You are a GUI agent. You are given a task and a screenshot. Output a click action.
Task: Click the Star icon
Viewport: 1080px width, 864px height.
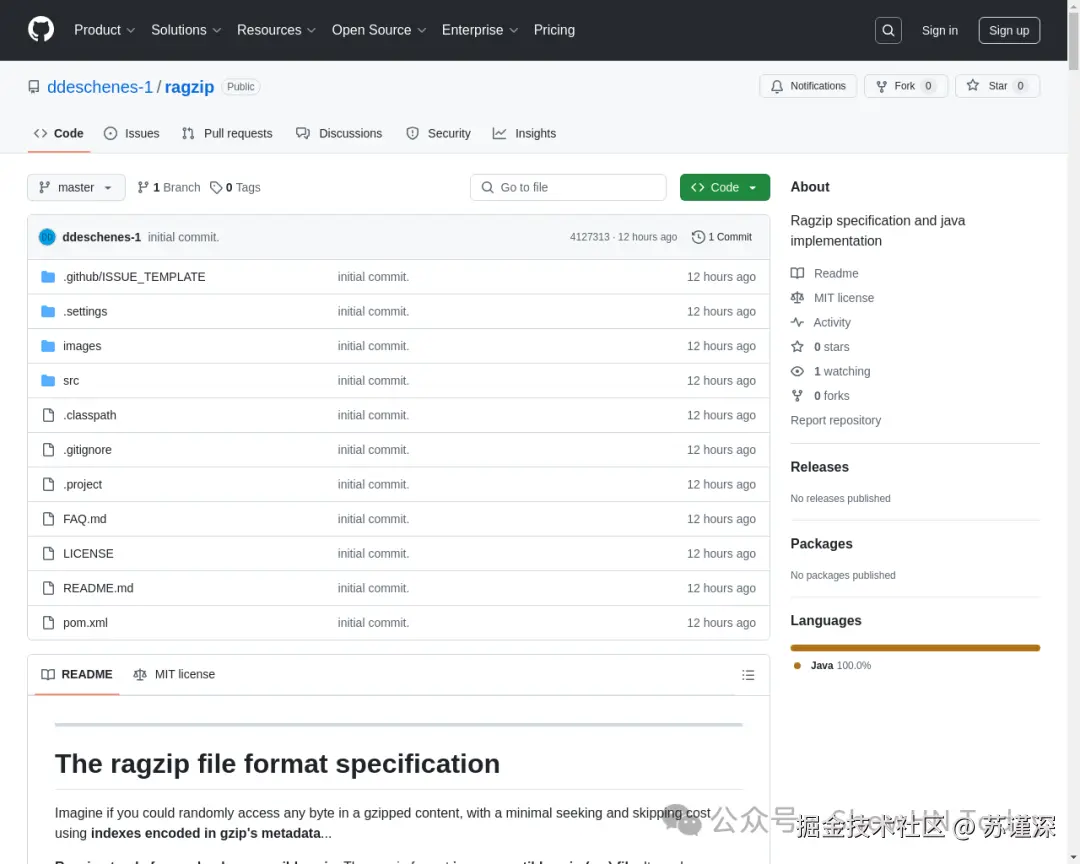[x=973, y=85]
